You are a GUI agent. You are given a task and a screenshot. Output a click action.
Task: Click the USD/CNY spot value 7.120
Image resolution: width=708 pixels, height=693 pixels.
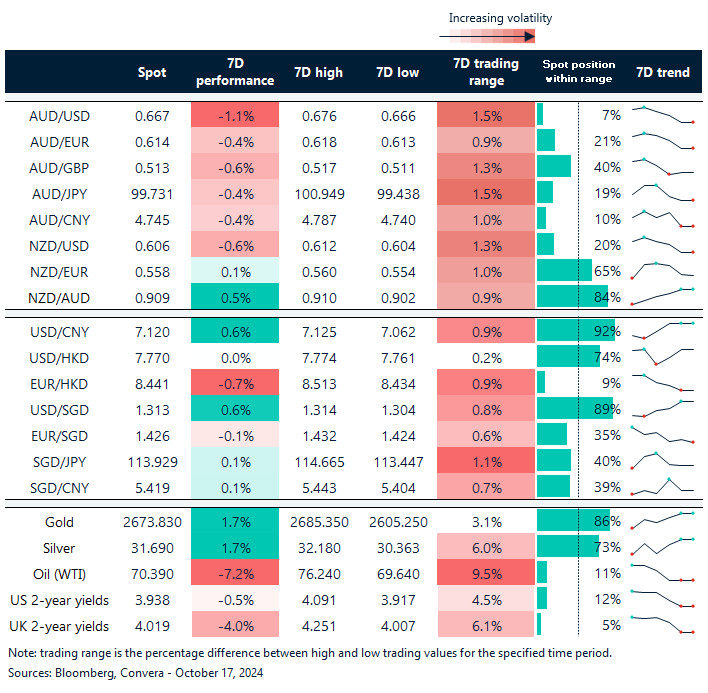coord(152,332)
